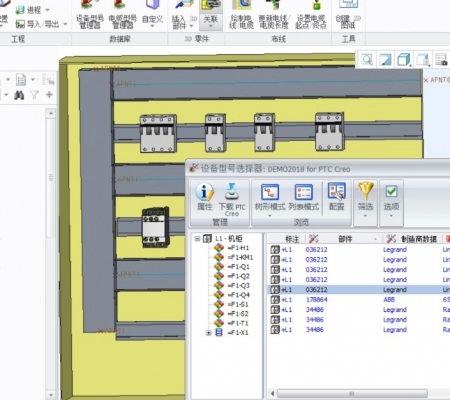Toggle the 关联 button in the ribbon
The width and height of the screenshot is (450, 400).
(211, 15)
